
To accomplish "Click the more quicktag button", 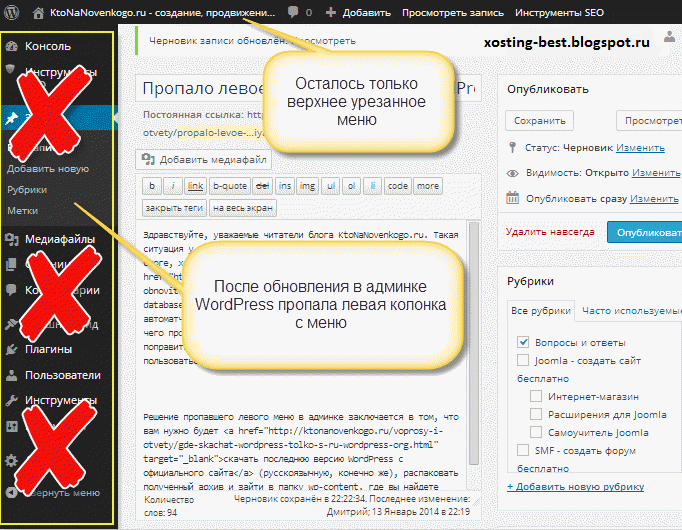I will pos(428,186).
